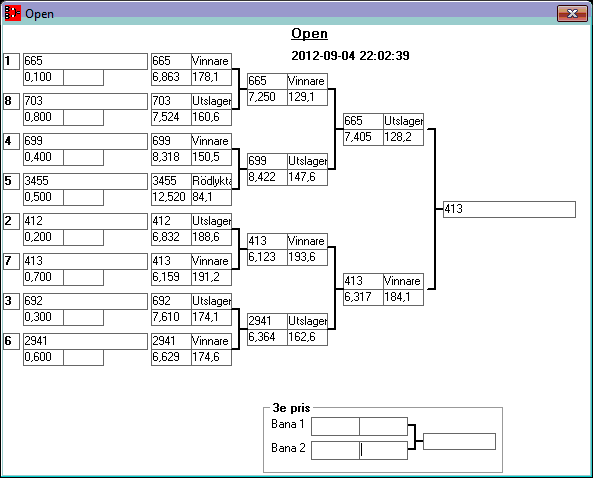Image resolution: width=593 pixels, height=478 pixels.
Task: Click the final winner field showing 413
Action: click(509, 209)
